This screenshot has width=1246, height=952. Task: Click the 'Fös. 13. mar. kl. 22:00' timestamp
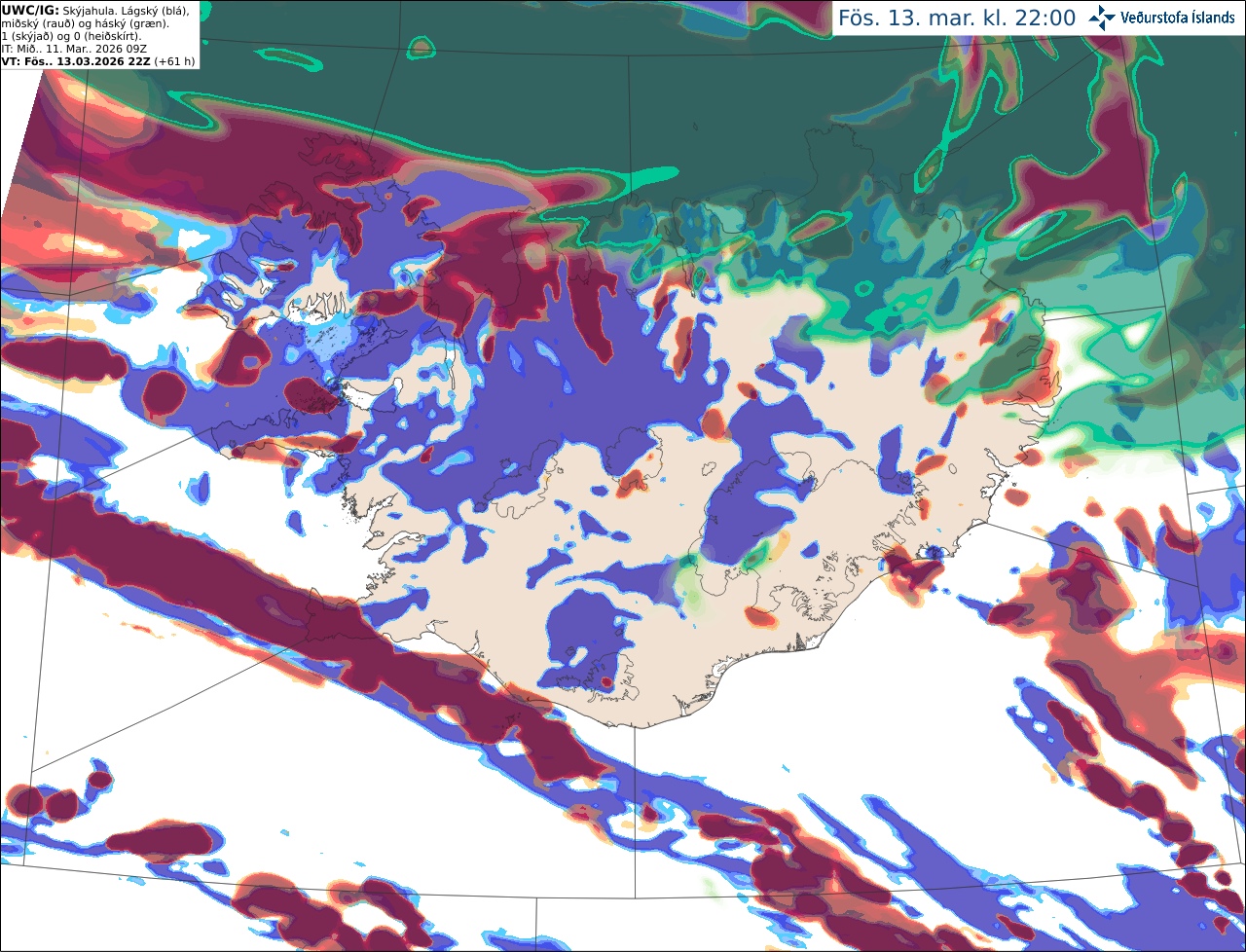click(x=957, y=18)
